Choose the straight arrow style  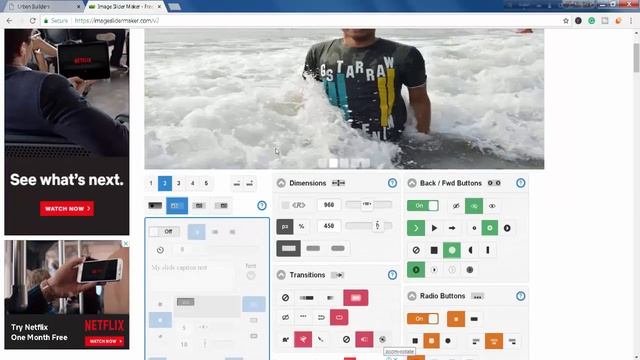coord(452,228)
